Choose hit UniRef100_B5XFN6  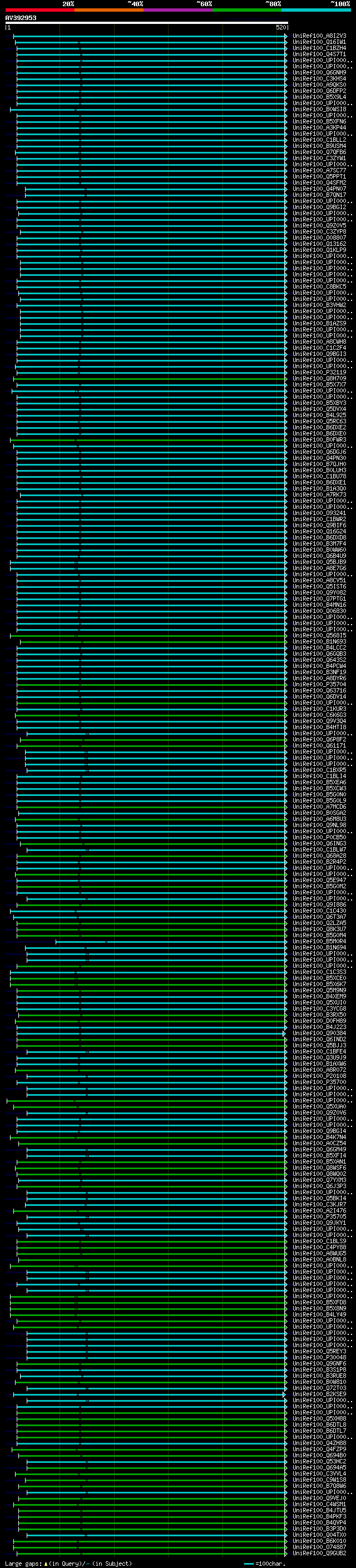(319, 122)
